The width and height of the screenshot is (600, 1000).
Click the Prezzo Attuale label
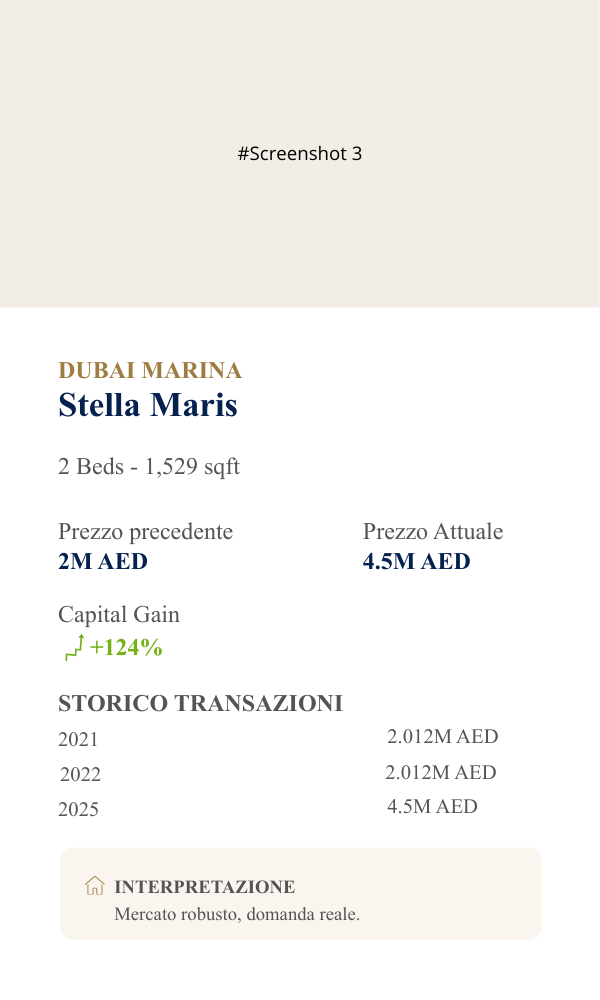pos(433,532)
